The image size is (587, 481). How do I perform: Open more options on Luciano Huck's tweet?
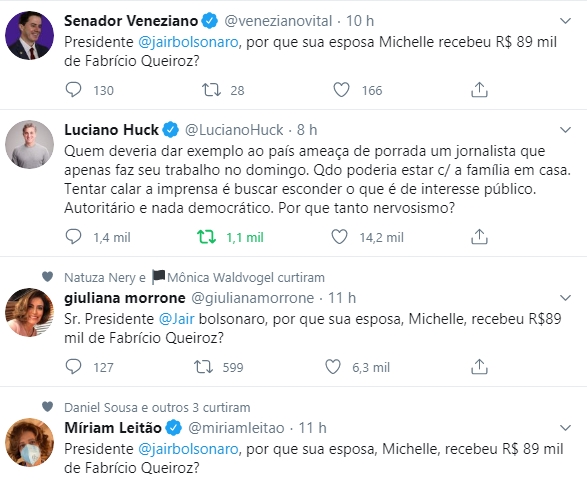[565, 130]
